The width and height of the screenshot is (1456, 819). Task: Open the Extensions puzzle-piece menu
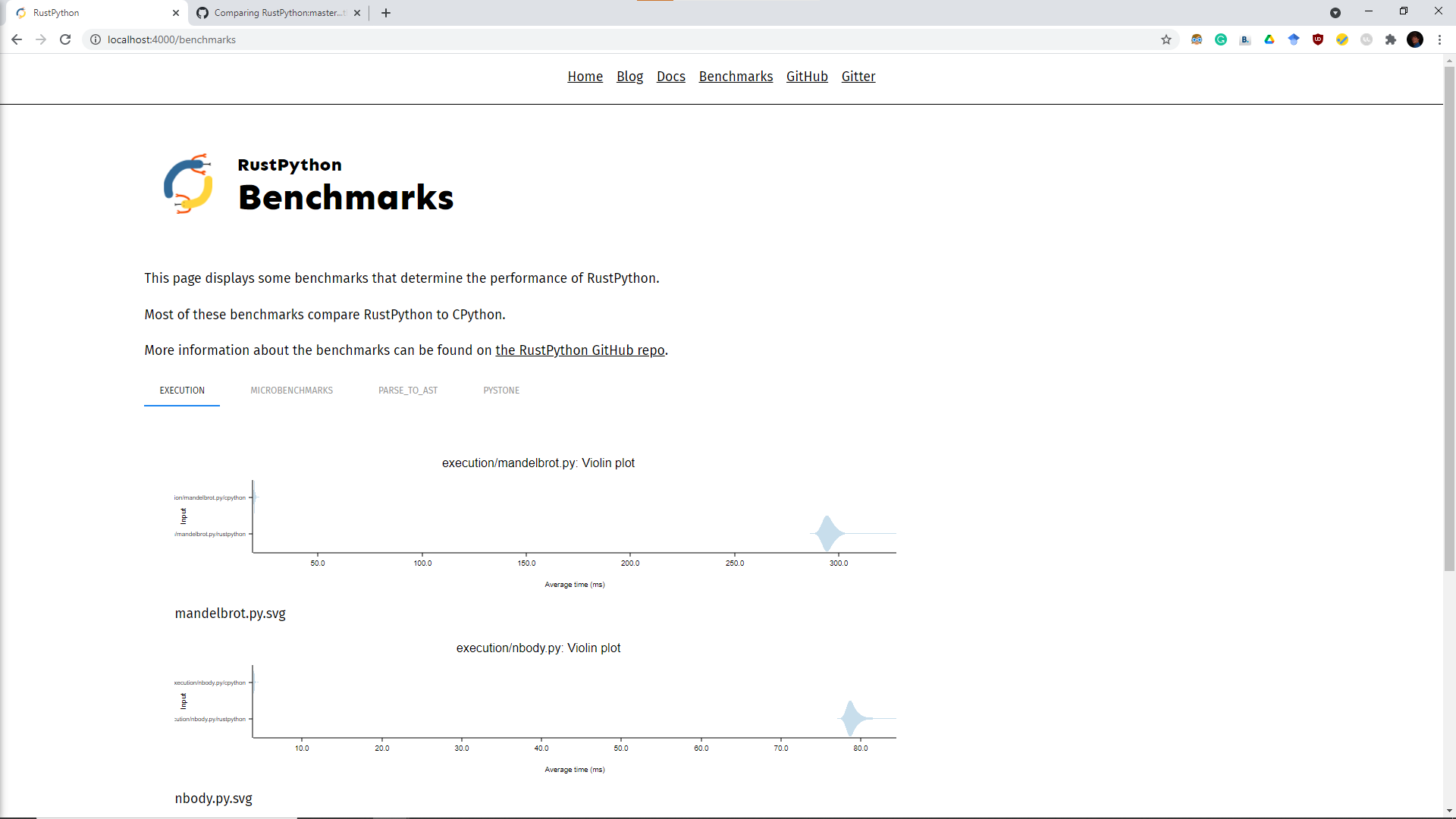(x=1391, y=39)
